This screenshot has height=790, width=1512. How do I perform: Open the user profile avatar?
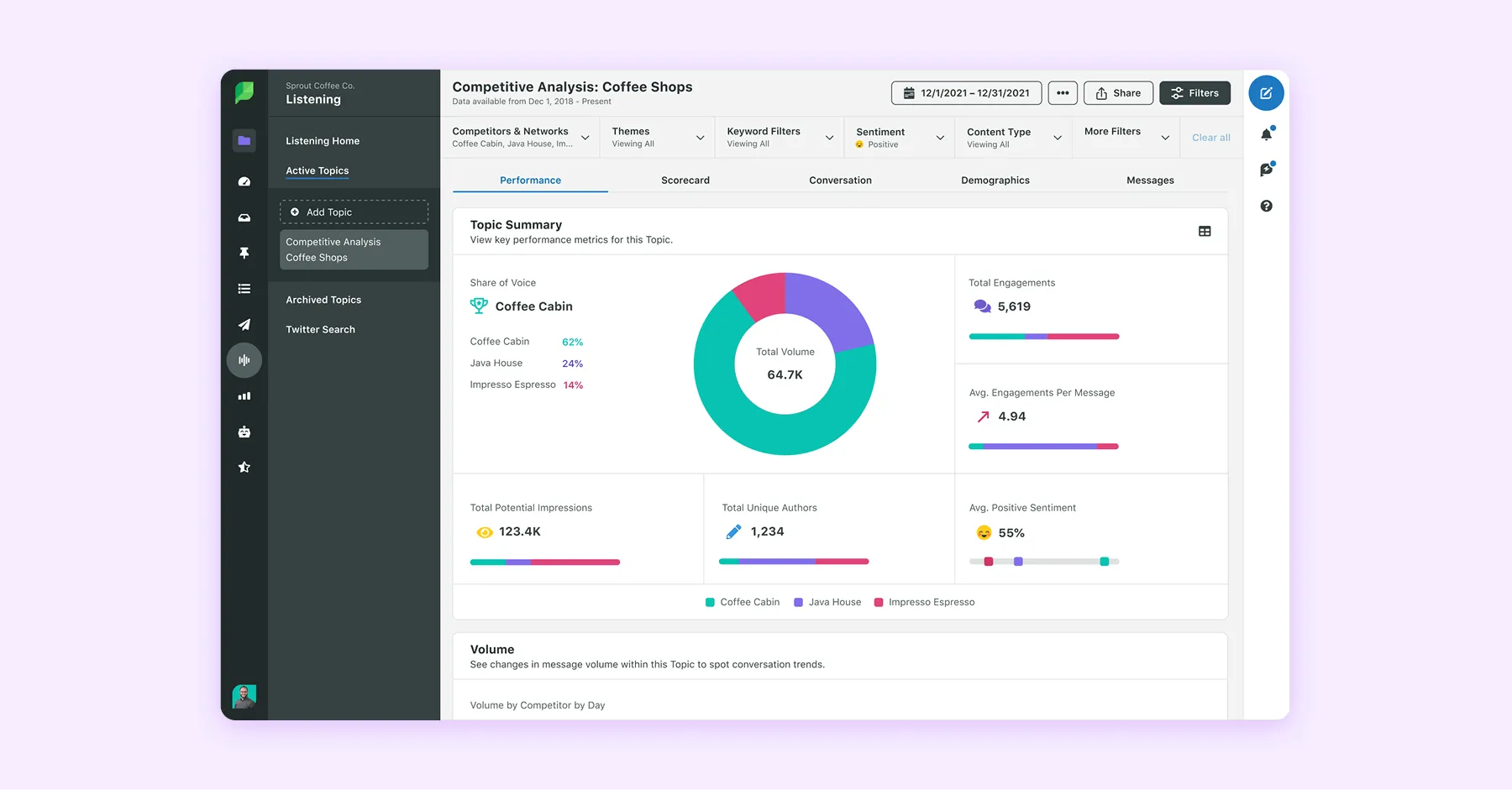point(244,696)
